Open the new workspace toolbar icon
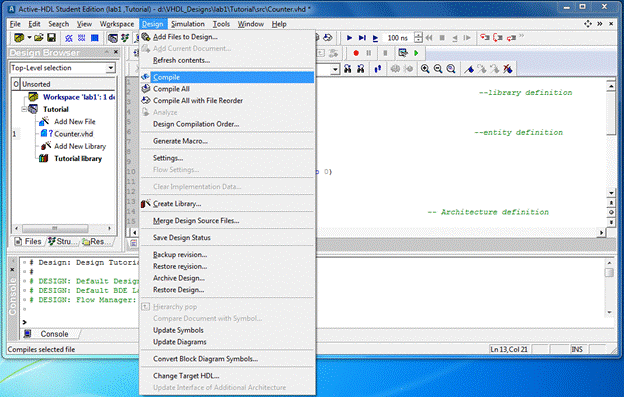 (19, 38)
